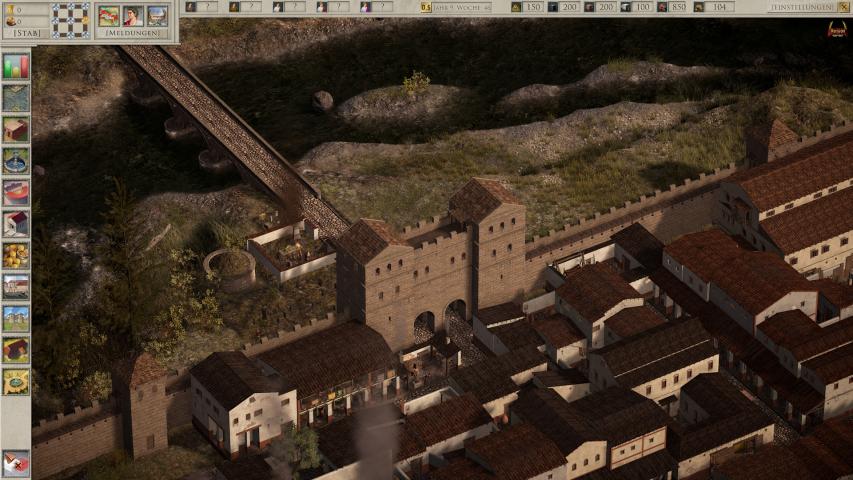Select the gold coins trade icon

click(16, 255)
